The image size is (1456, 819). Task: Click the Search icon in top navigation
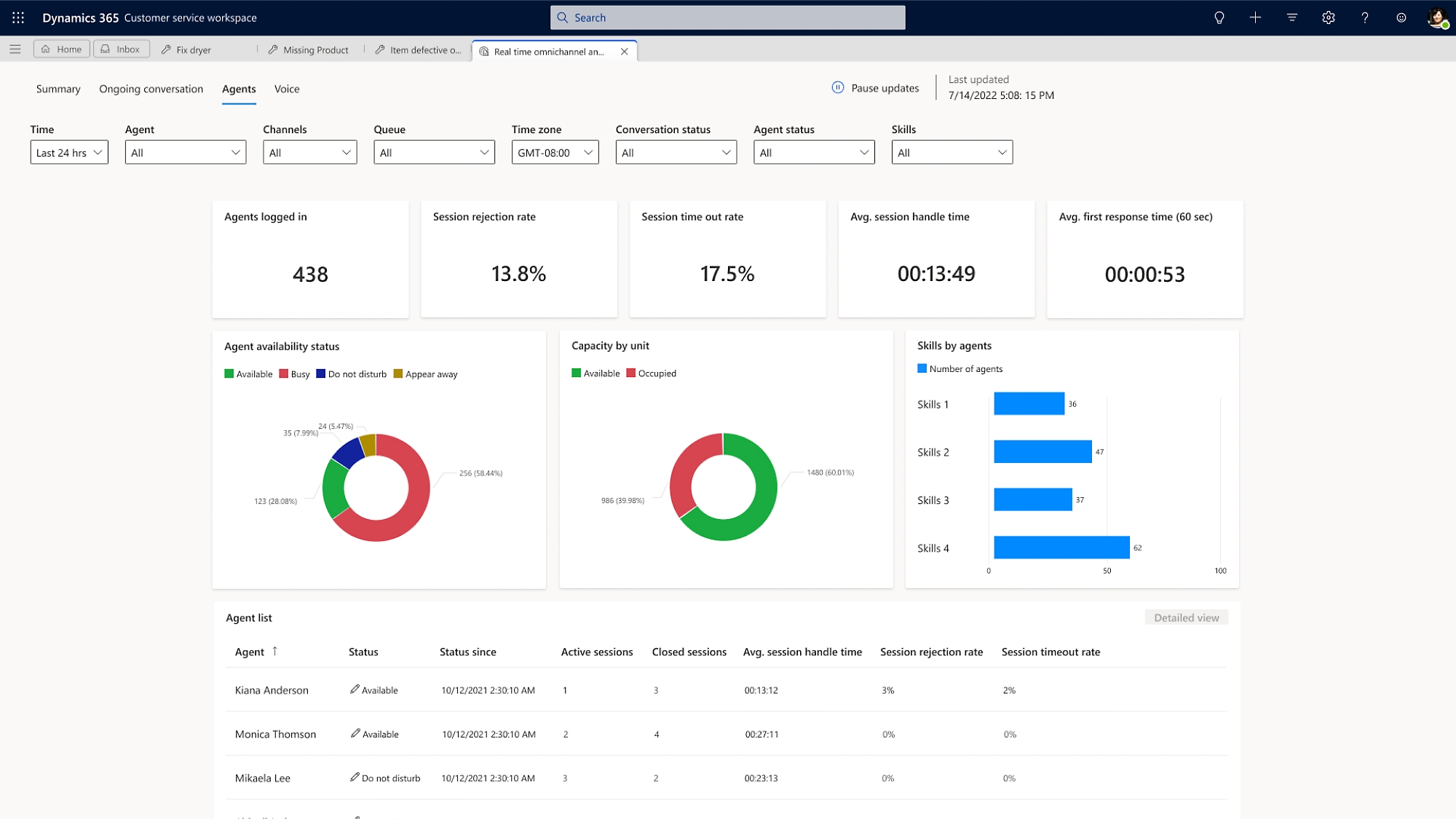(563, 17)
